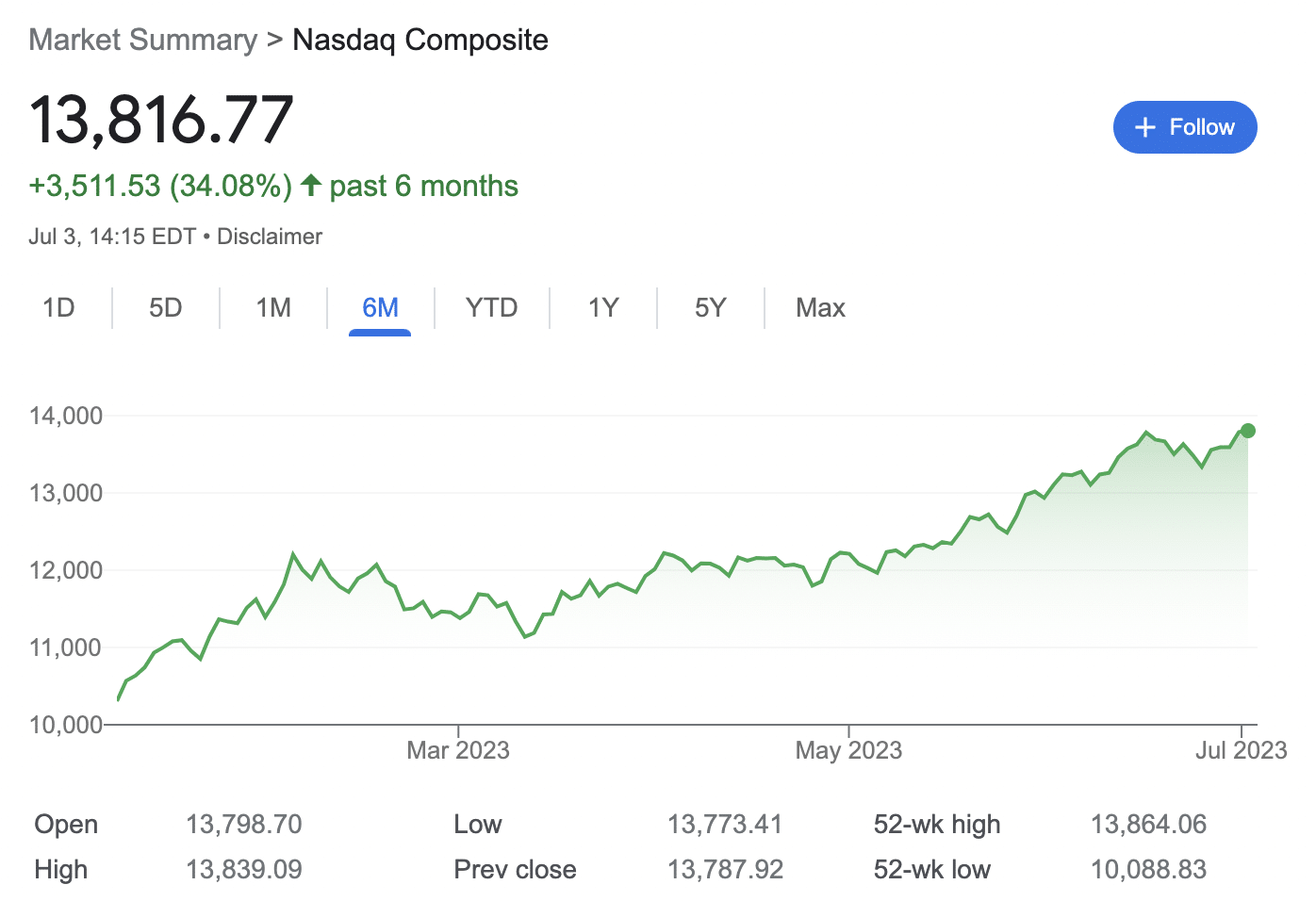Click the Nasdaq Composite title text
Screen dimensions: 1316x901
pos(420,40)
